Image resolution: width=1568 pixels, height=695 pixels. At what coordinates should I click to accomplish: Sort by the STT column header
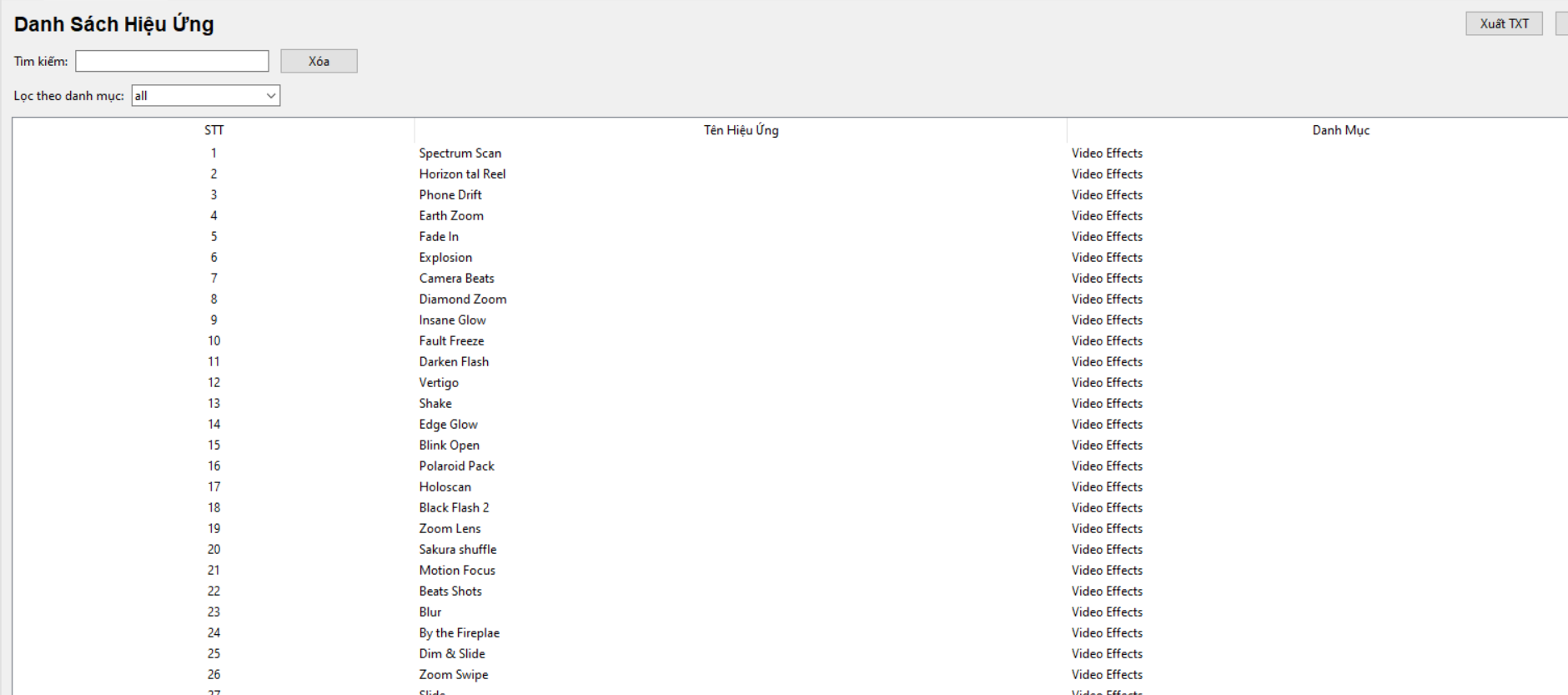(x=214, y=130)
